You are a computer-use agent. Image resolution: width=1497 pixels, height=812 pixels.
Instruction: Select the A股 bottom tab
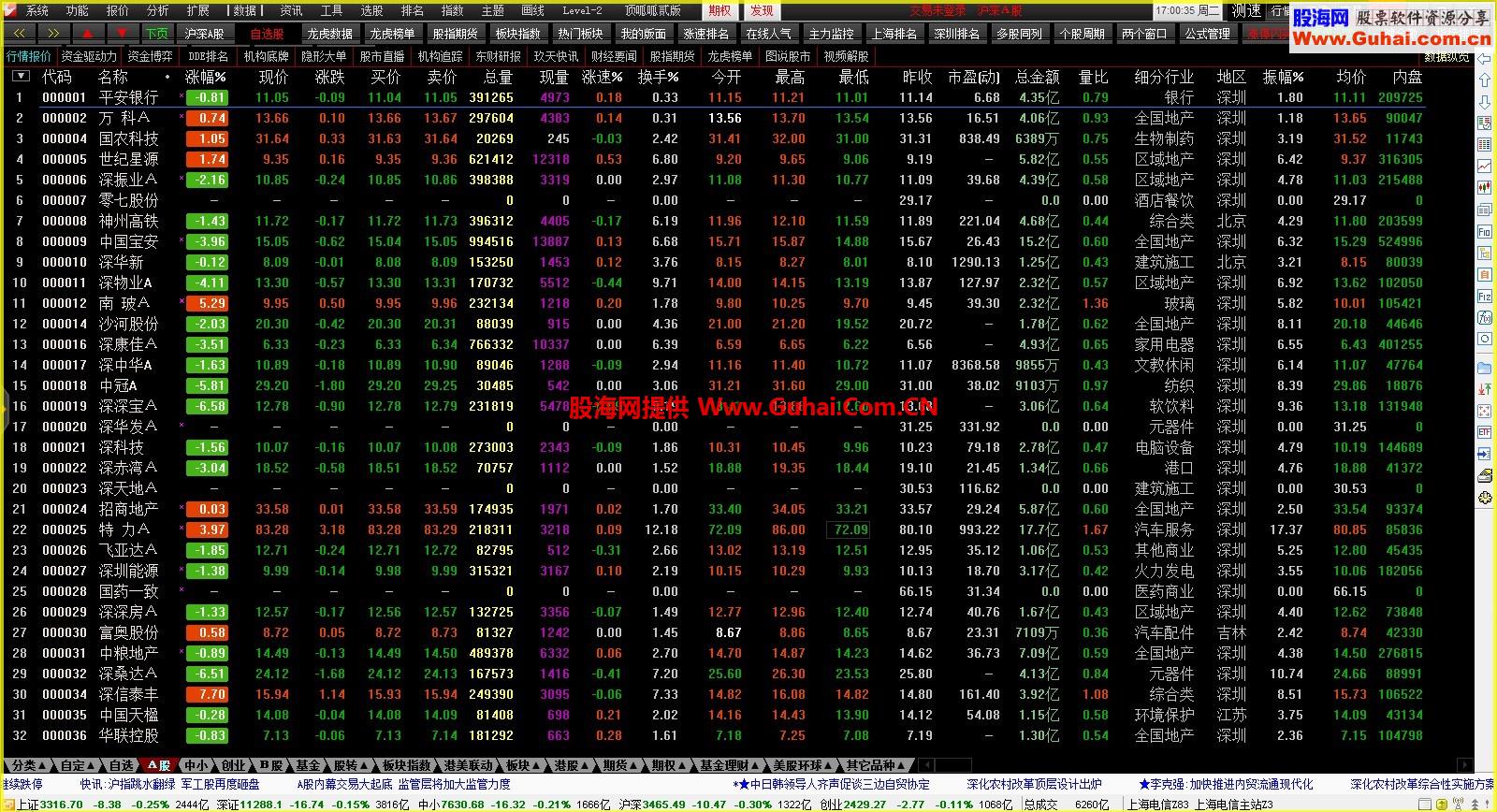coord(159,765)
